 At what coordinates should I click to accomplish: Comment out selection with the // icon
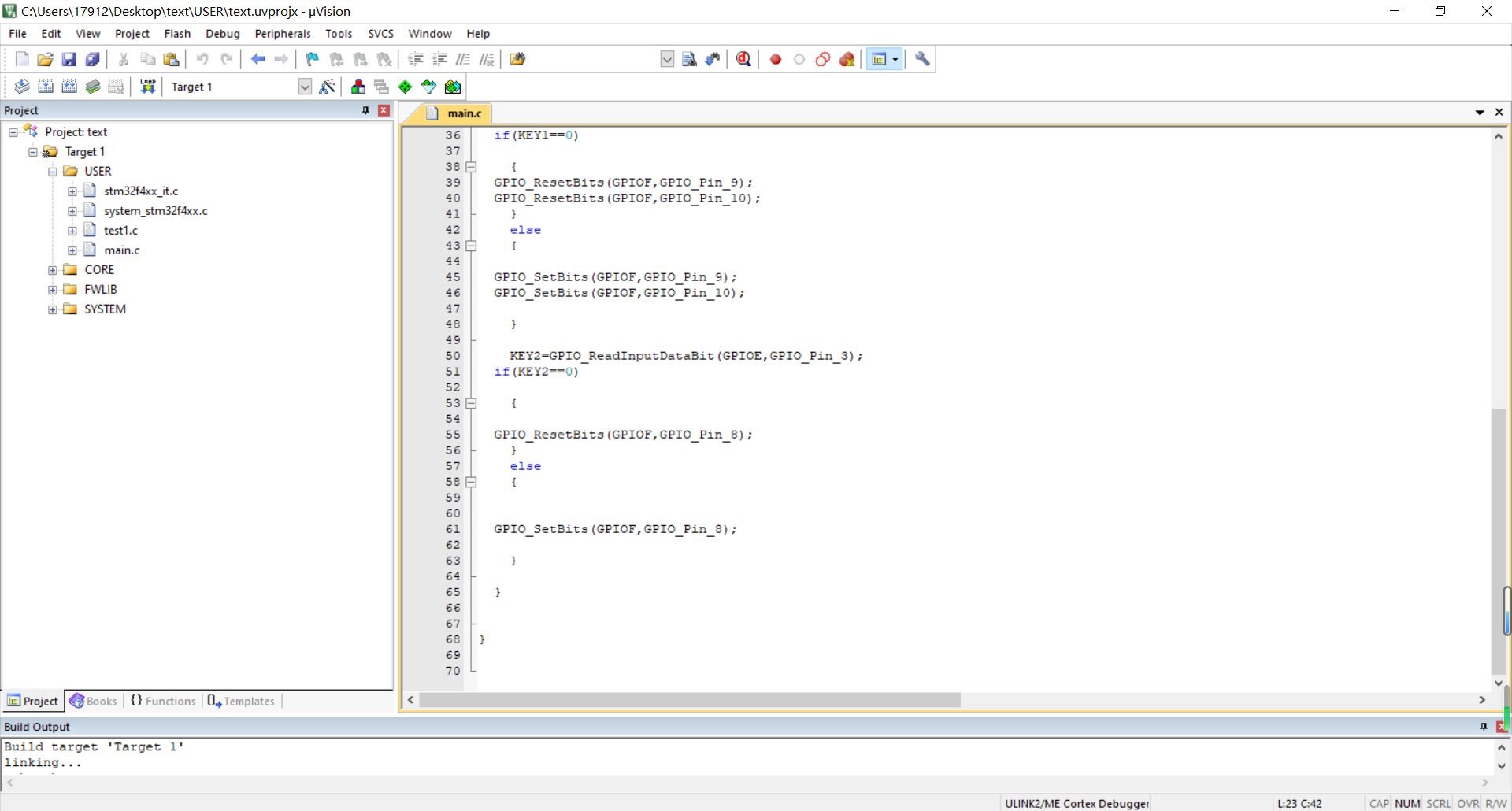click(x=463, y=59)
